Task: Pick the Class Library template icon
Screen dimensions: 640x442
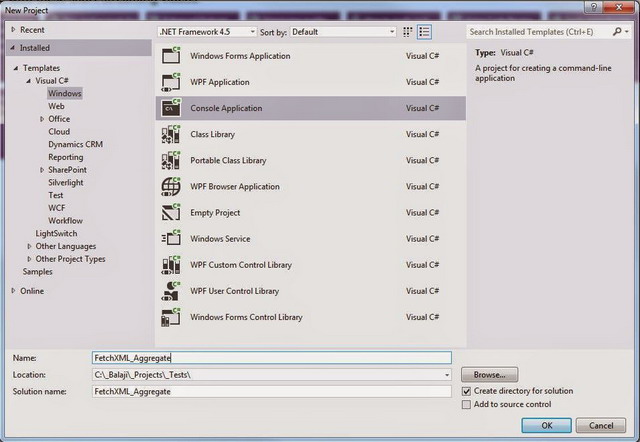Action: click(171, 134)
